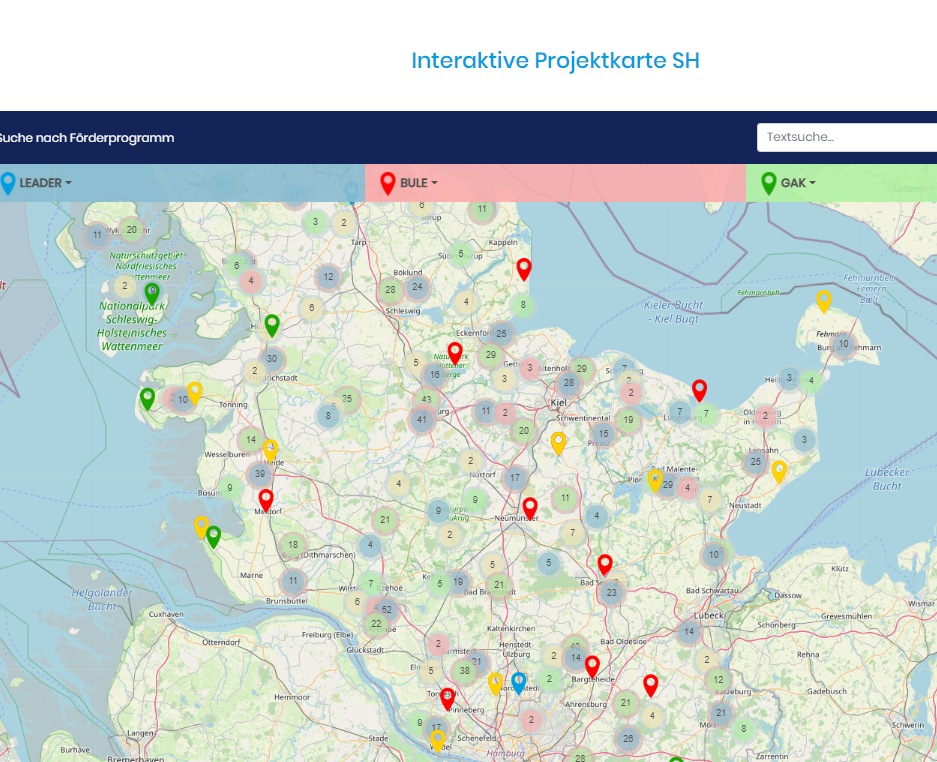Select the yellow pin on Fehmarn island
The width and height of the screenshot is (937, 762).
823,302
